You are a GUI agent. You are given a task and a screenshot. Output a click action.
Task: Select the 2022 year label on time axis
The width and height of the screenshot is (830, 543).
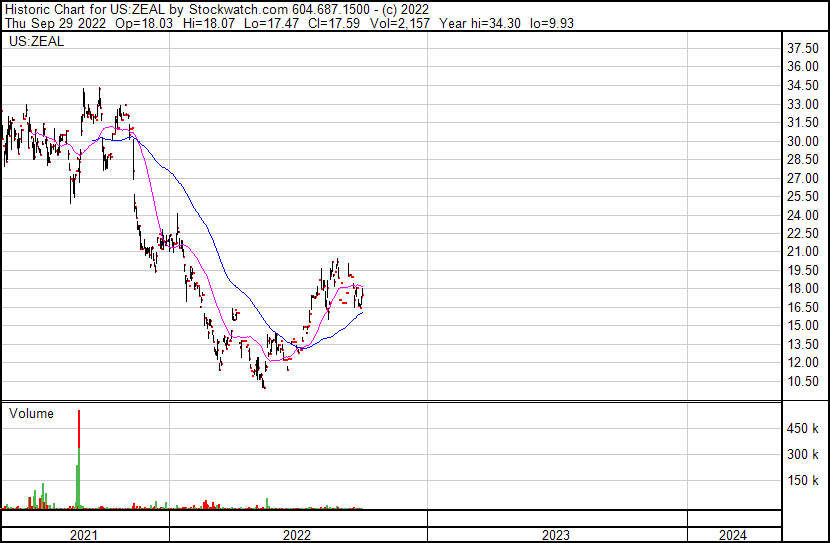click(x=297, y=535)
